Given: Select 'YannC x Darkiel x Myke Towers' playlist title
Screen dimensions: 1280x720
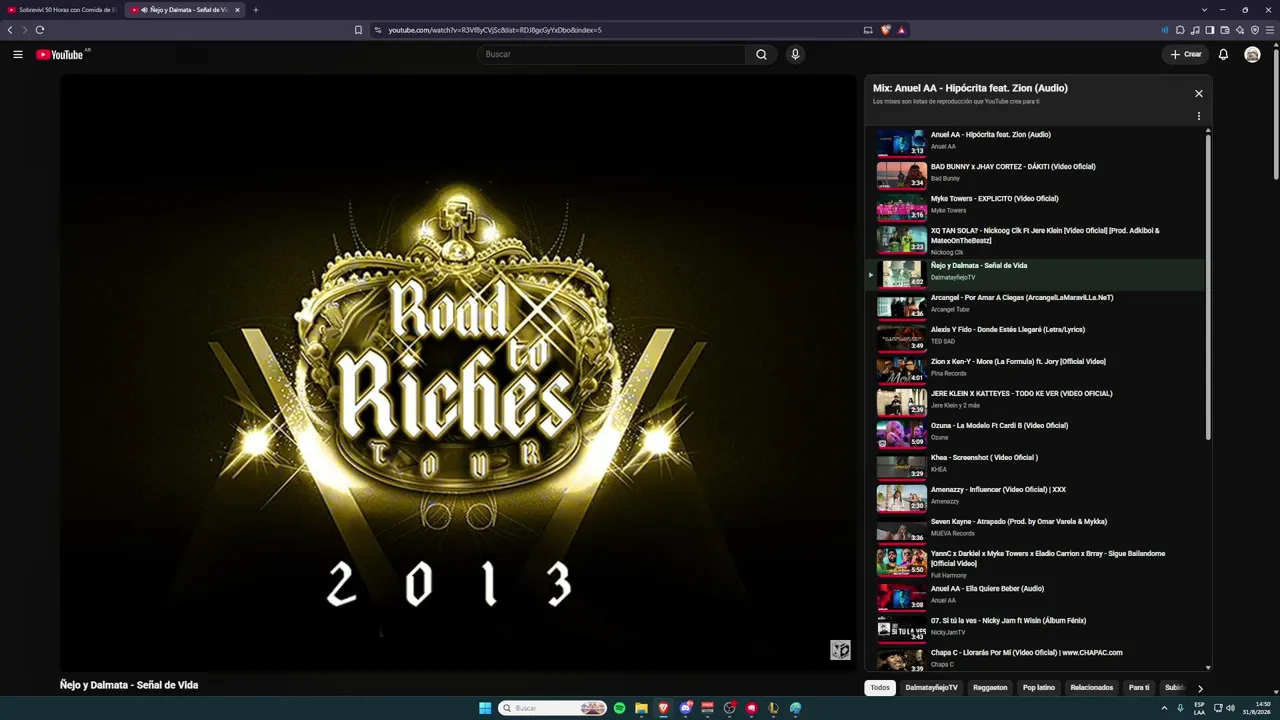Looking at the screenshot, I should (x=1048, y=558).
